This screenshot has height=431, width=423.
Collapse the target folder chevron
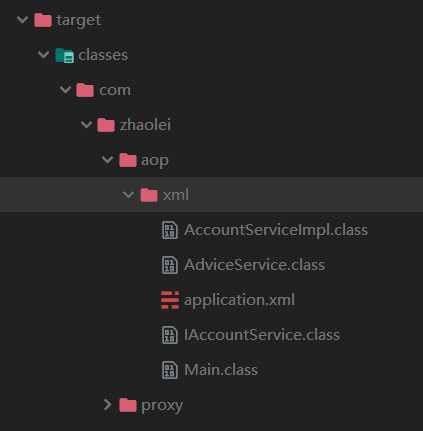[x=22, y=20]
